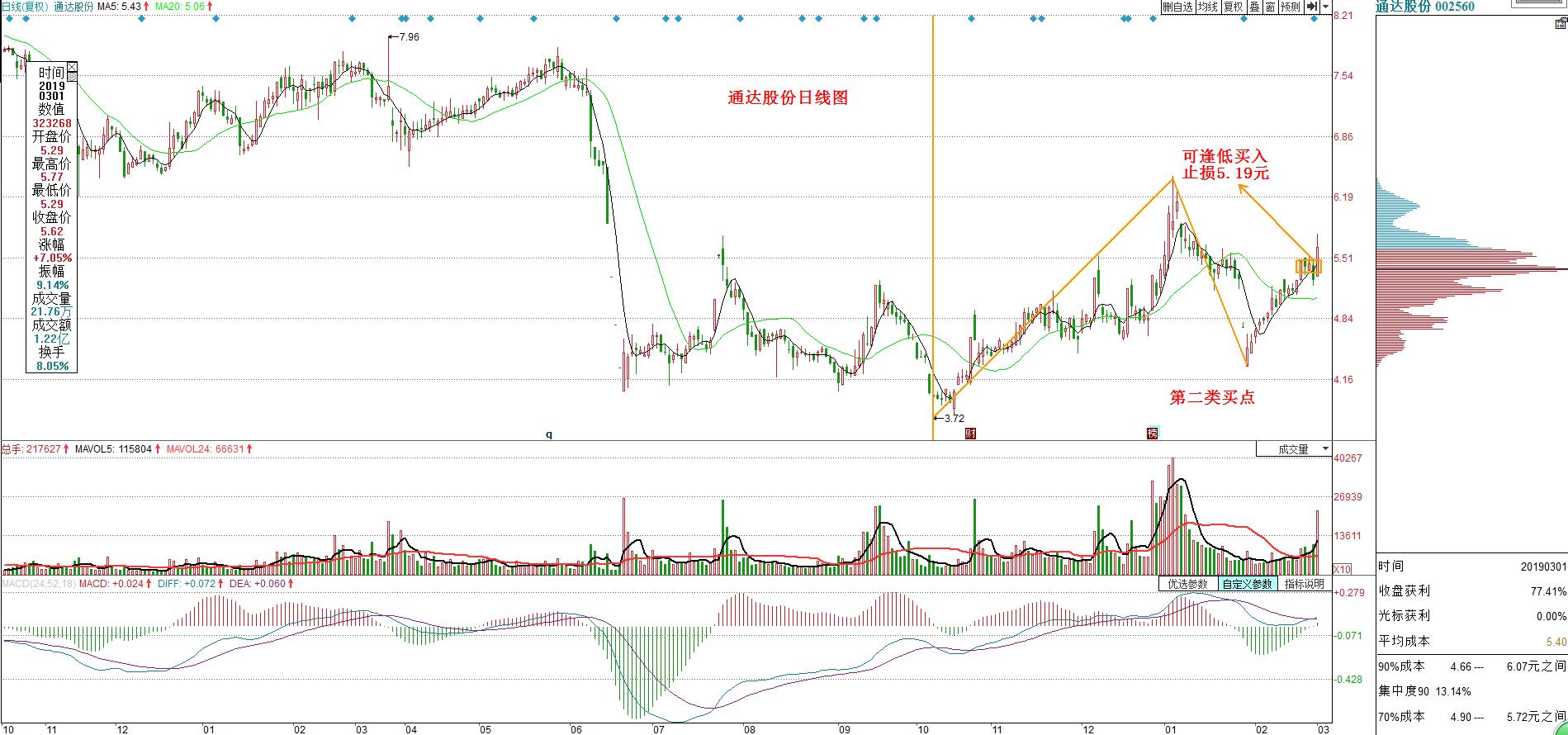Image resolution: width=1568 pixels, height=735 pixels.
Task: Close the floating price info box
Action: pos(72,67)
